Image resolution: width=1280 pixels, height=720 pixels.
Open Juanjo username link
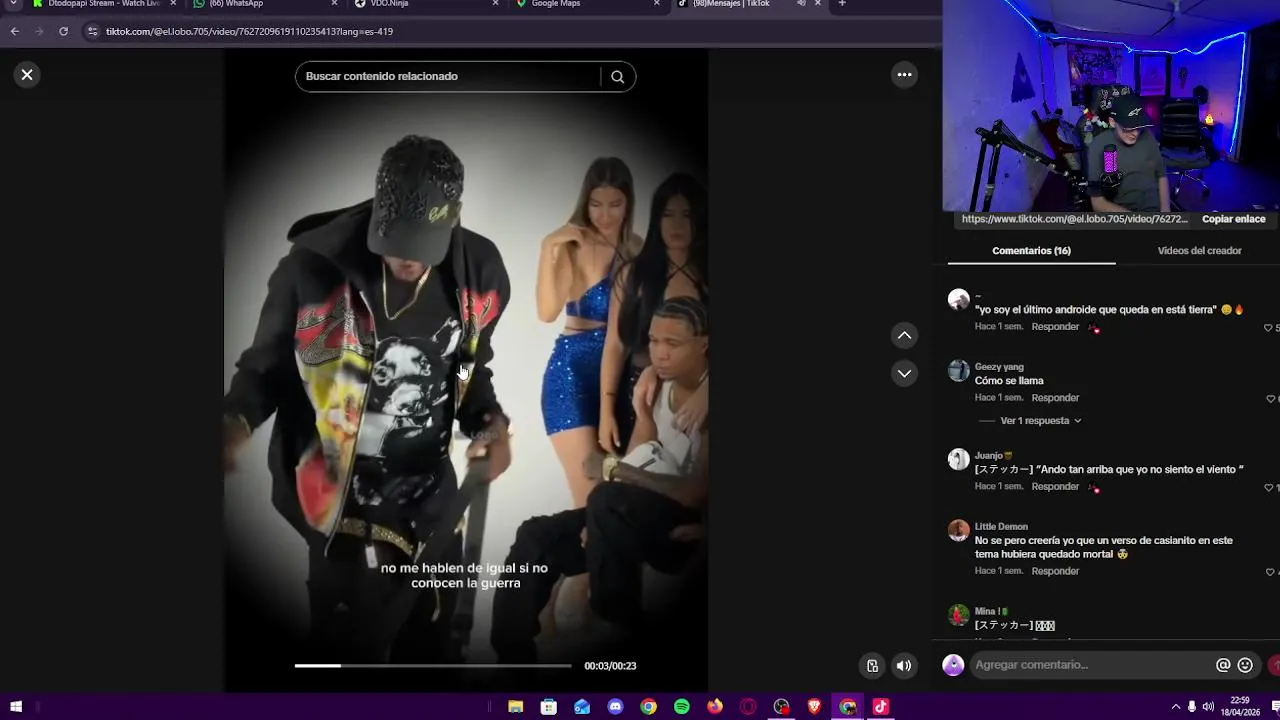(993, 456)
